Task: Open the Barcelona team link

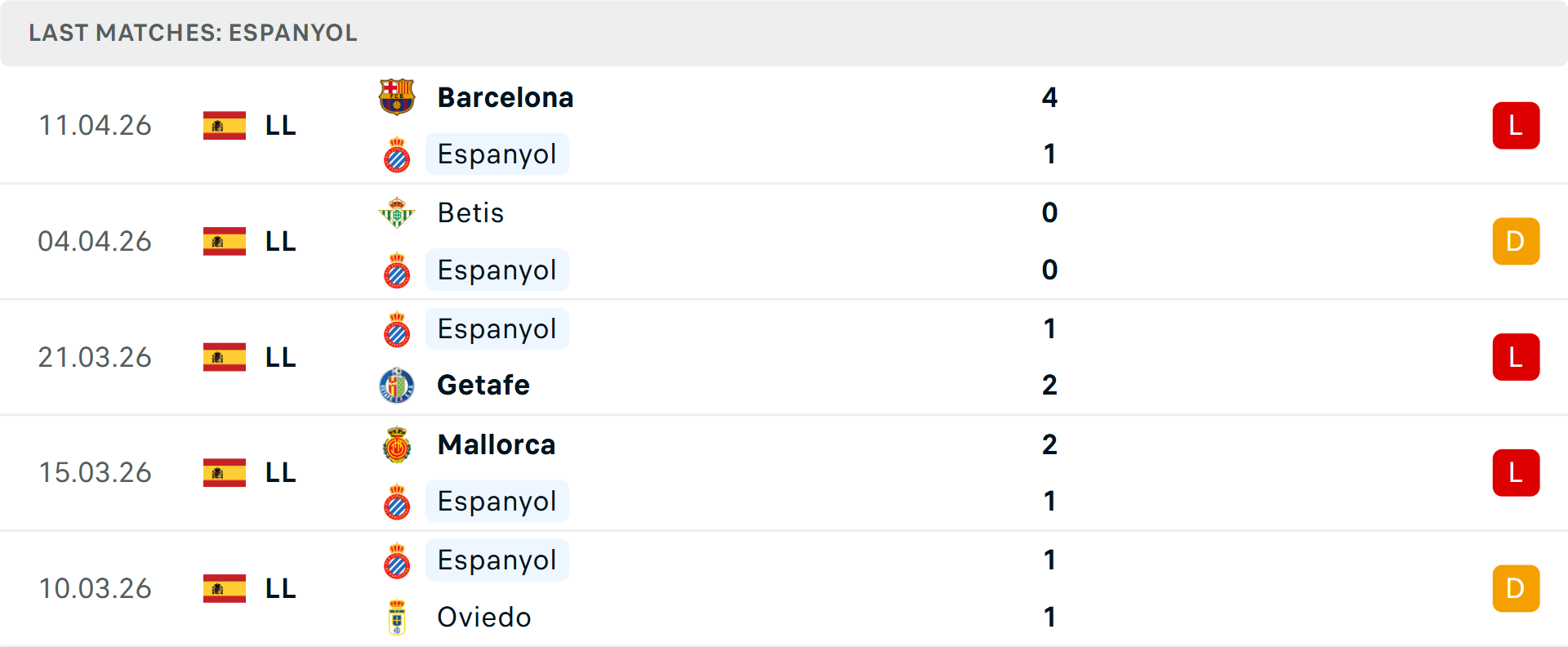Action: coord(506,98)
